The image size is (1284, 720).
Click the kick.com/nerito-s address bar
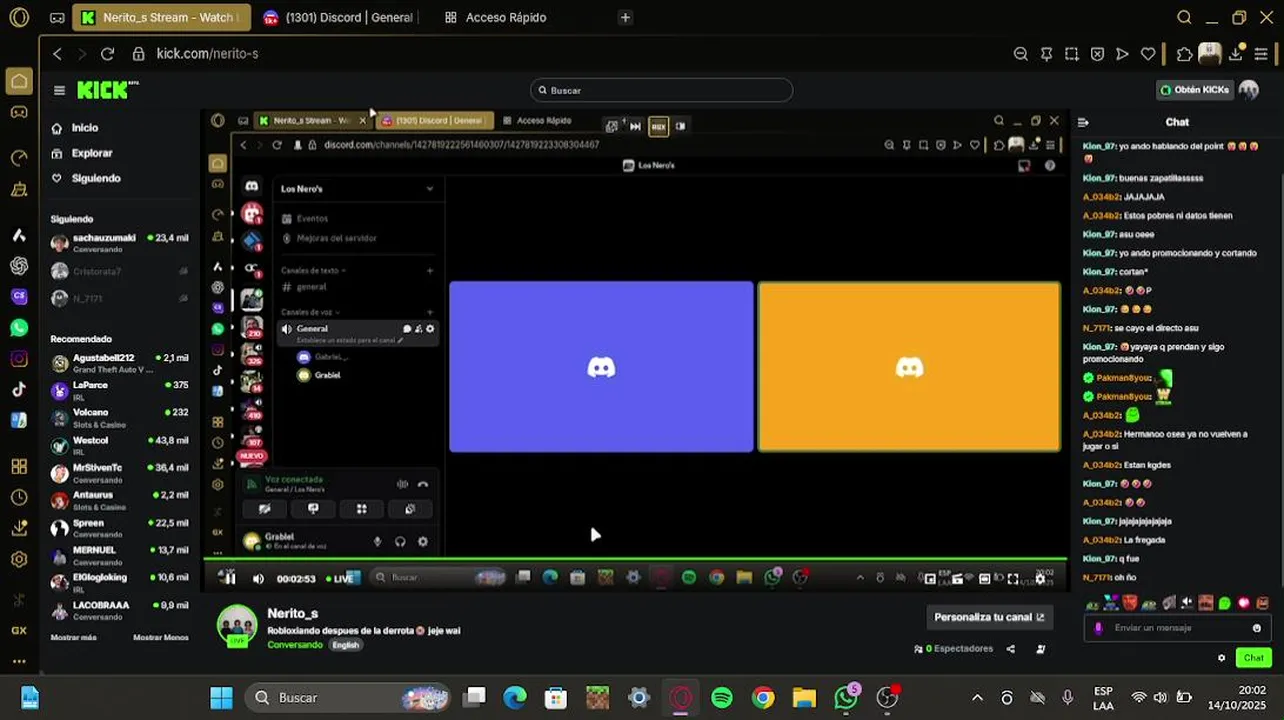point(207,54)
